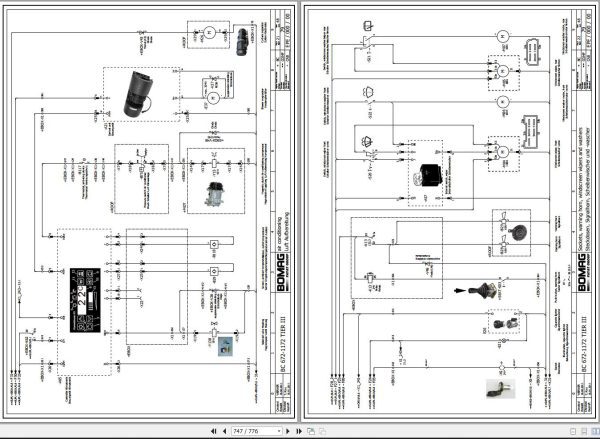Go to the first page
The width and height of the screenshot is (600, 439).
coord(214,431)
